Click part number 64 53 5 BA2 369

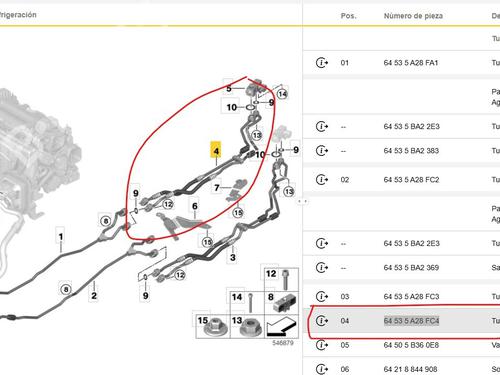tap(411, 268)
